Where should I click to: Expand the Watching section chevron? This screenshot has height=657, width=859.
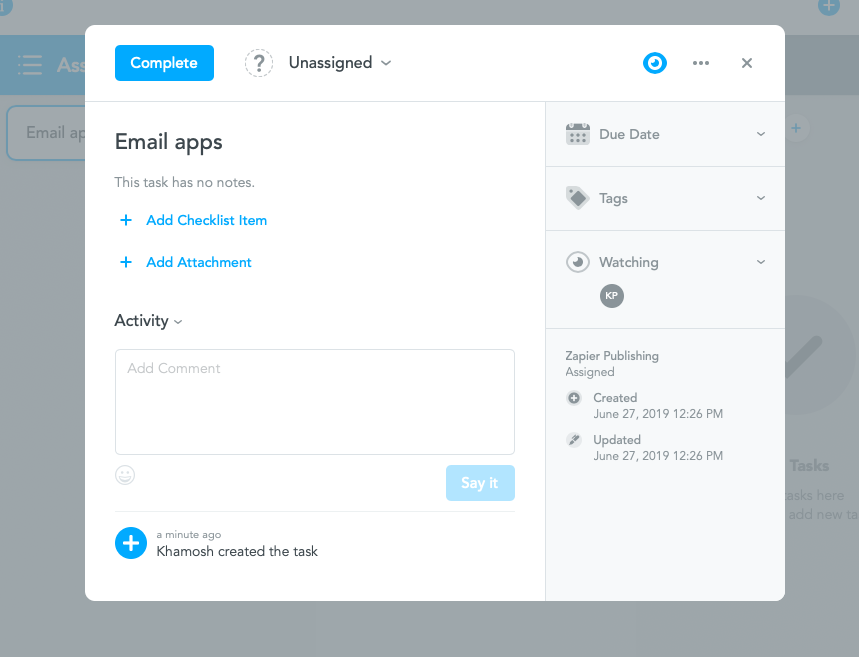point(760,262)
